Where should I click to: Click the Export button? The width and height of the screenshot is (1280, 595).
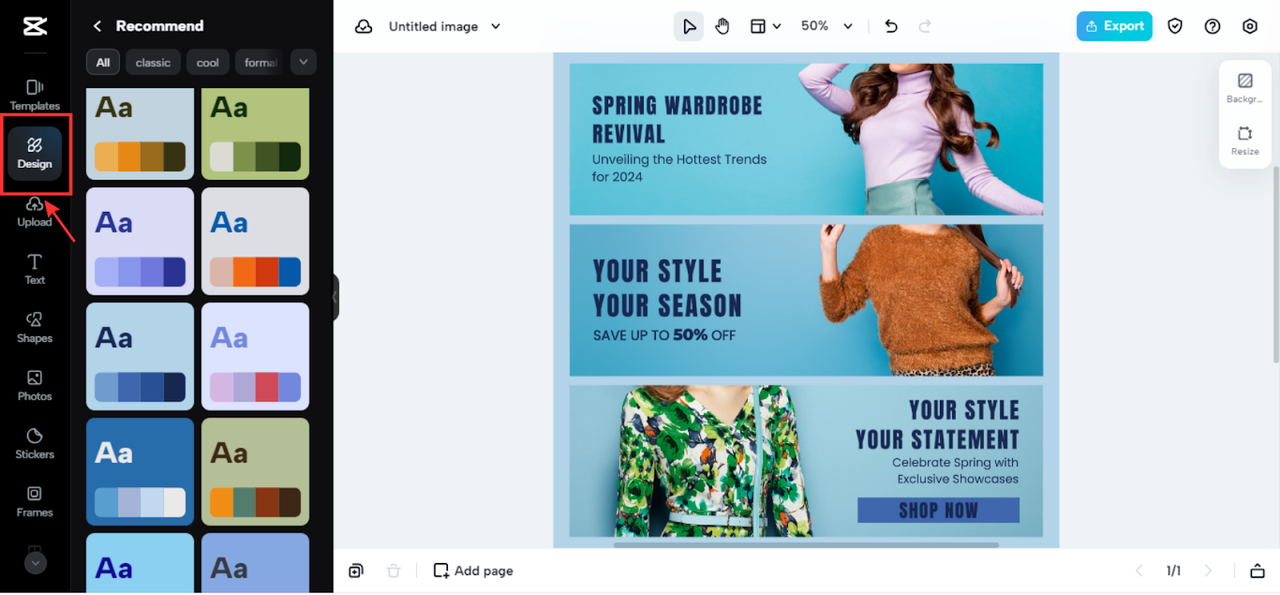1114,26
